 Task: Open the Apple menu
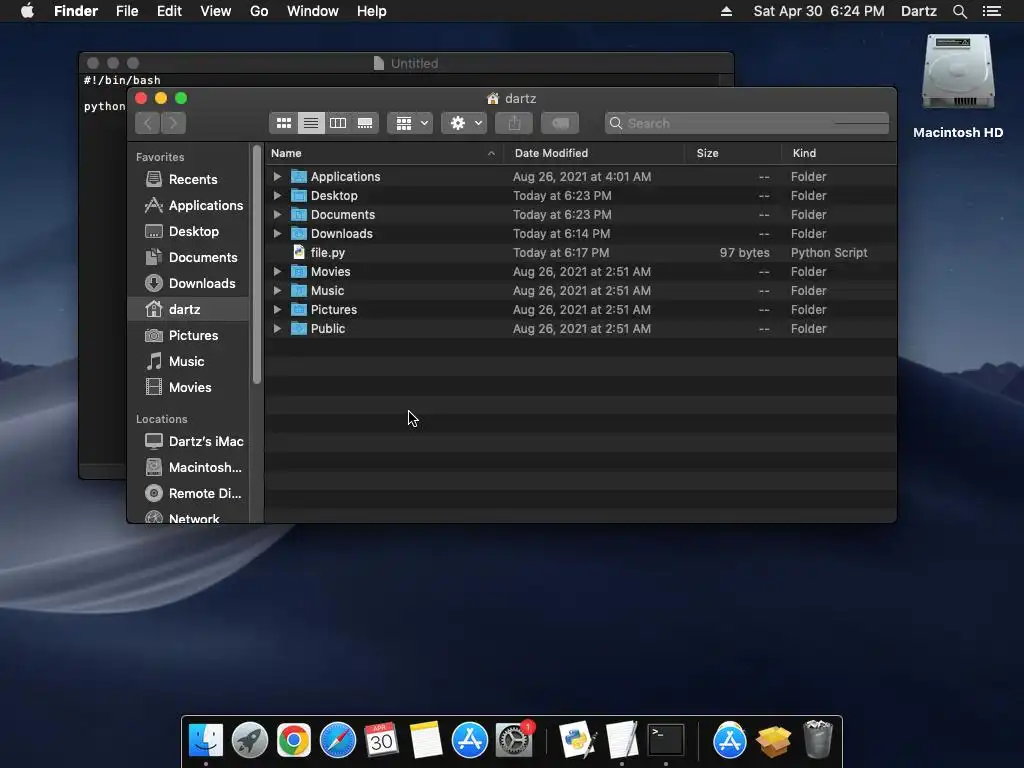pyautogui.click(x=27, y=11)
